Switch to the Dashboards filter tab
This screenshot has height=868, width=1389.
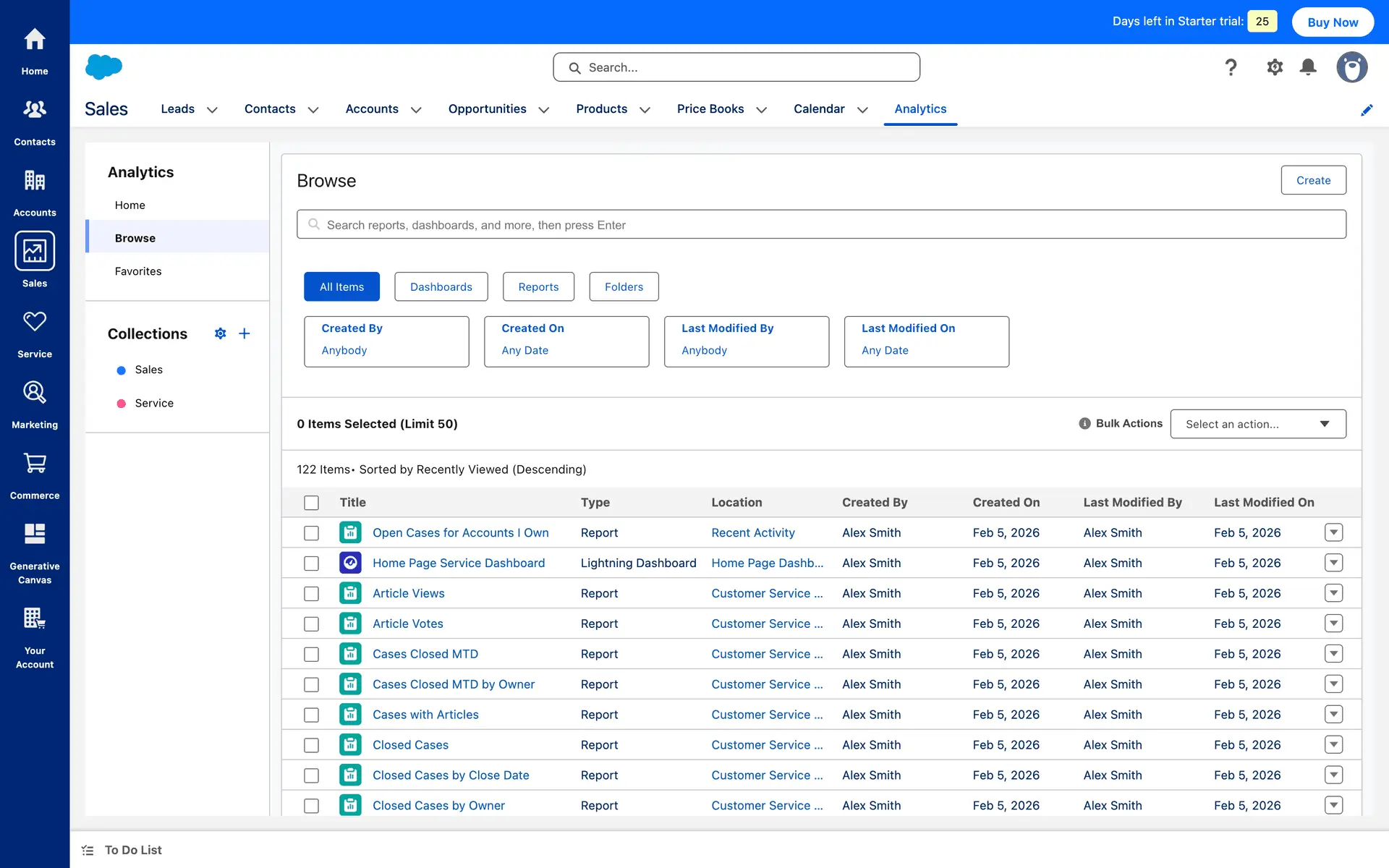(x=441, y=286)
